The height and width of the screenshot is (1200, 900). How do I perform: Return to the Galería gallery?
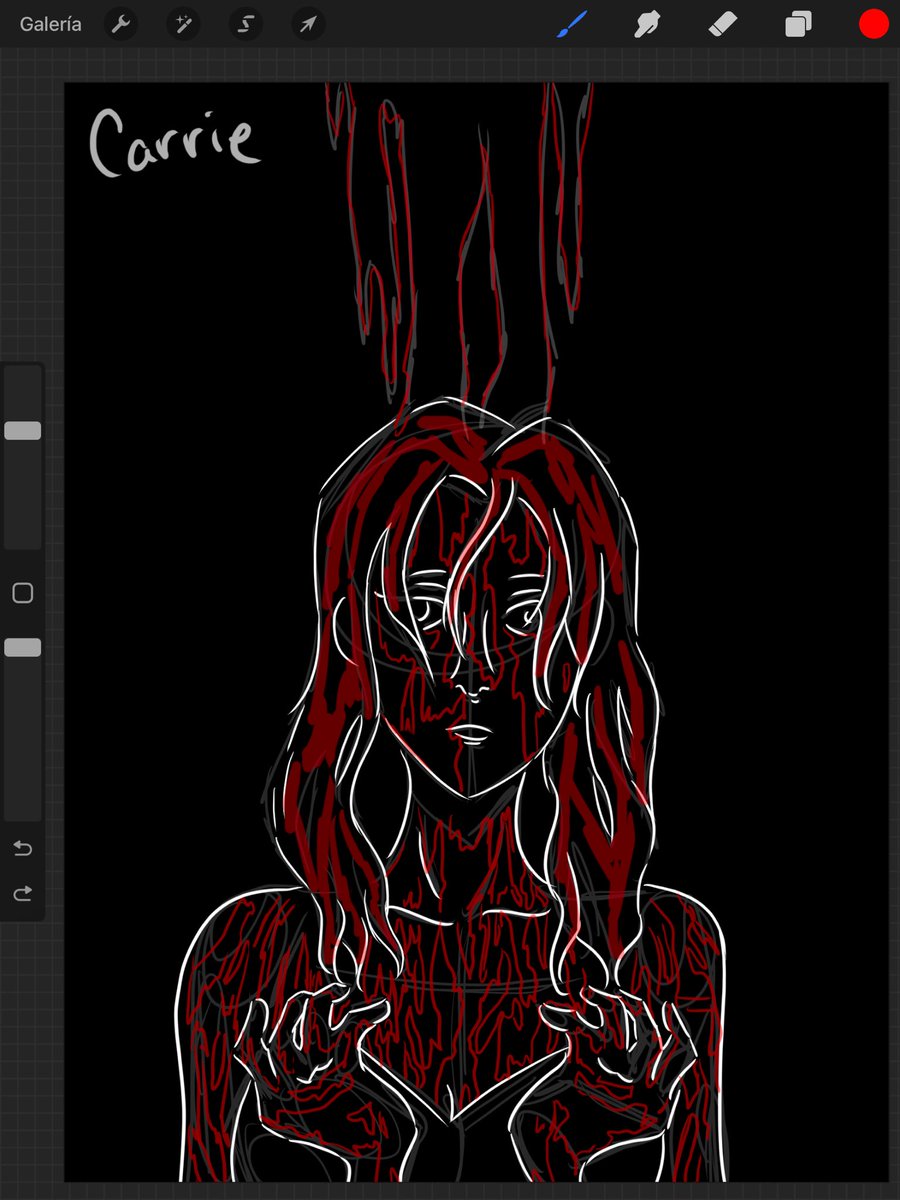coord(50,24)
